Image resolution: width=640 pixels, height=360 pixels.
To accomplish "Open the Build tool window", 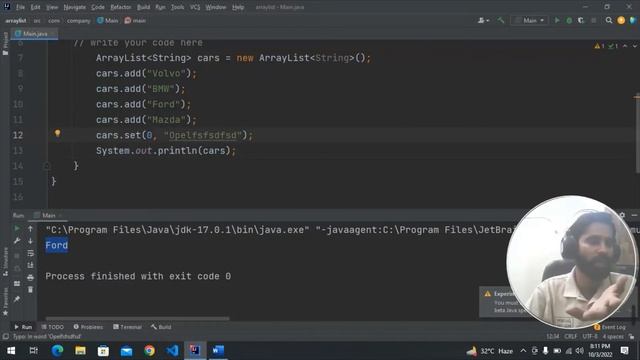I will coord(161,327).
